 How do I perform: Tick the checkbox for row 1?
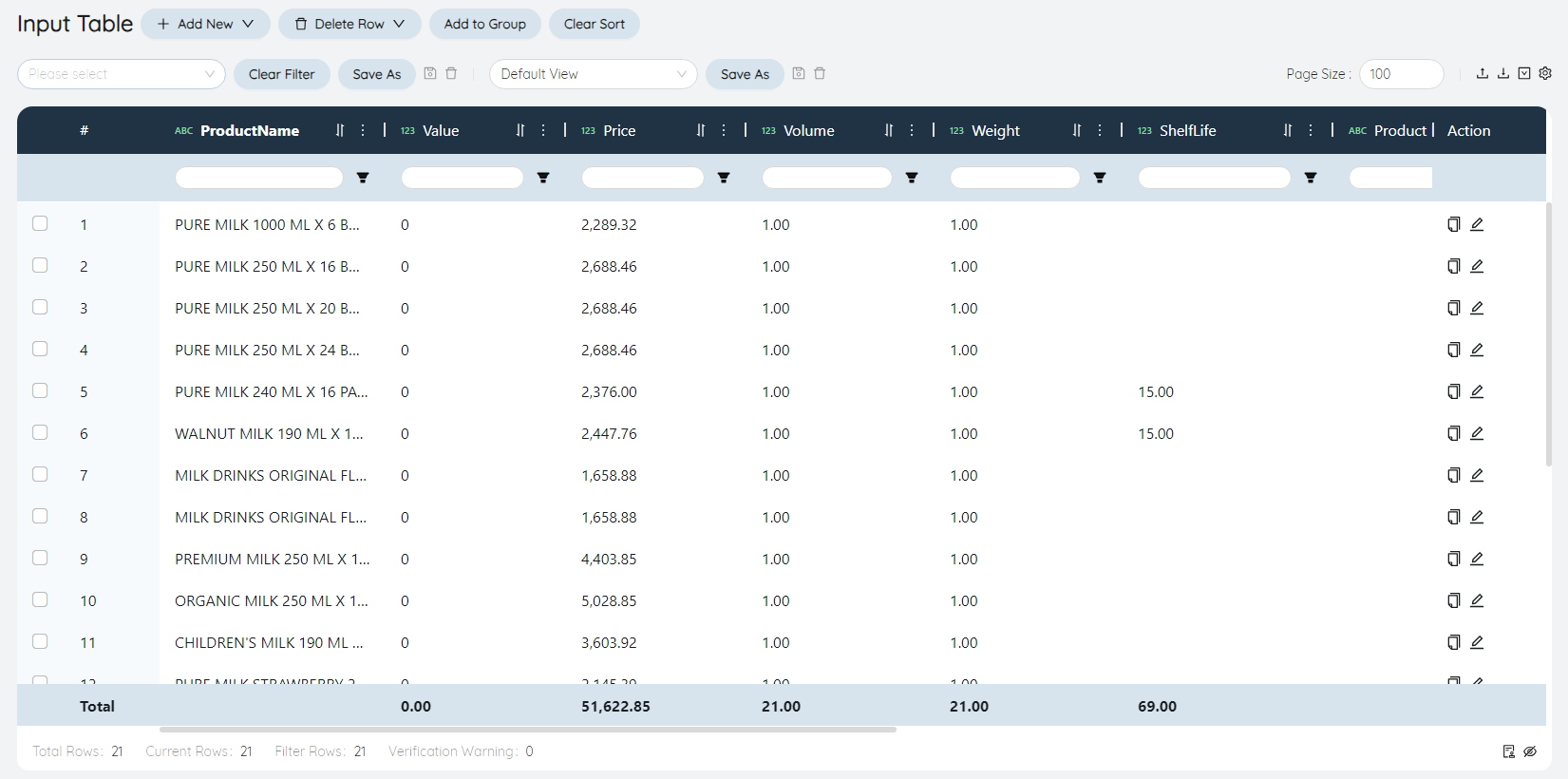[40, 223]
